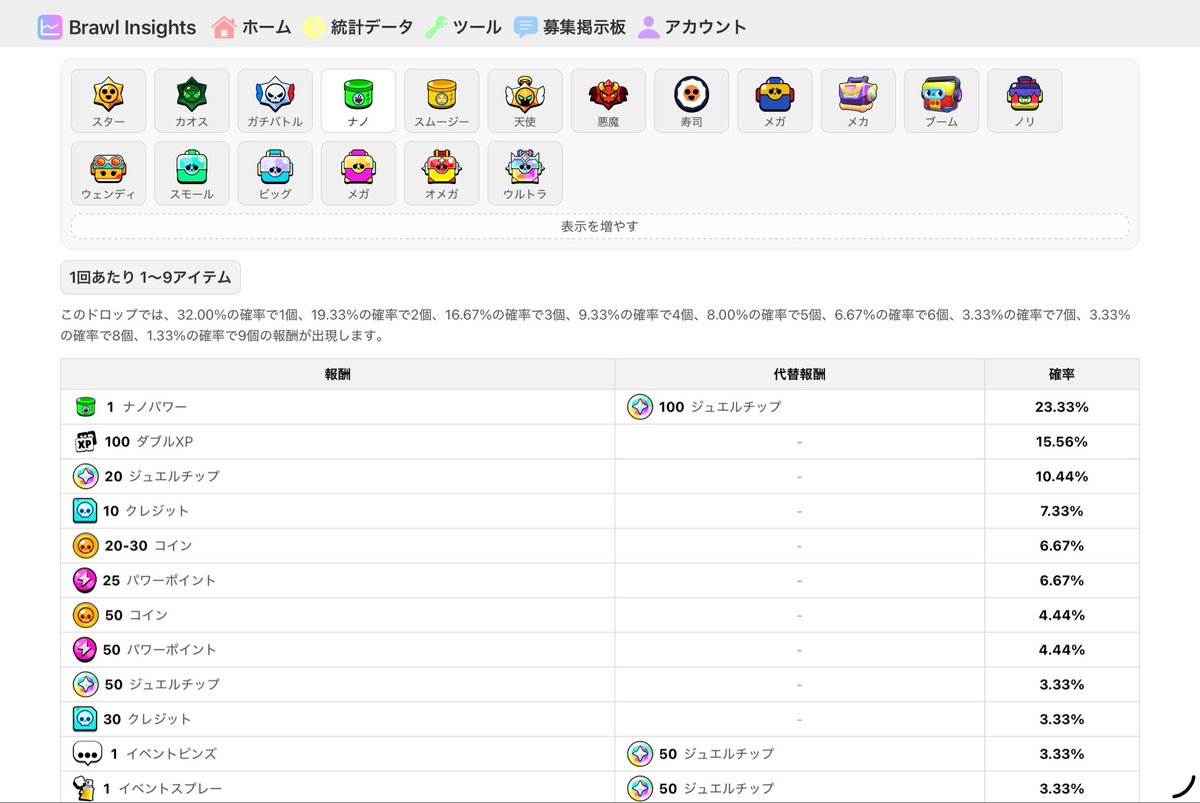1200x803 pixels.
Task: Click 100 ジュエルチップ alternative reward
Action: 704,407
